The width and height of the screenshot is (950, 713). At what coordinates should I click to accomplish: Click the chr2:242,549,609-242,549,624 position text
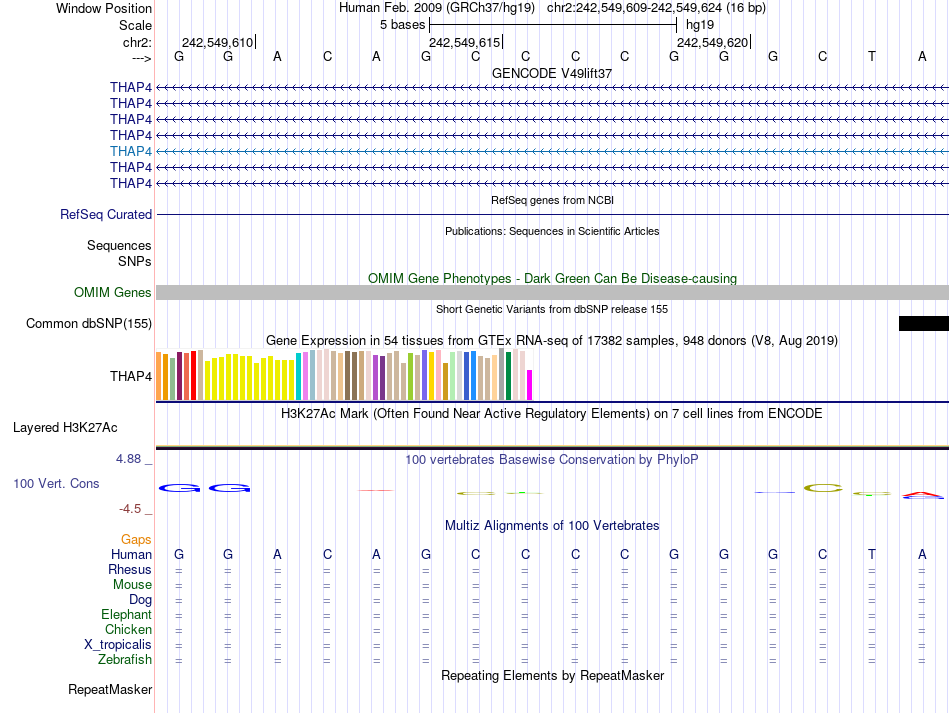[634, 8]
